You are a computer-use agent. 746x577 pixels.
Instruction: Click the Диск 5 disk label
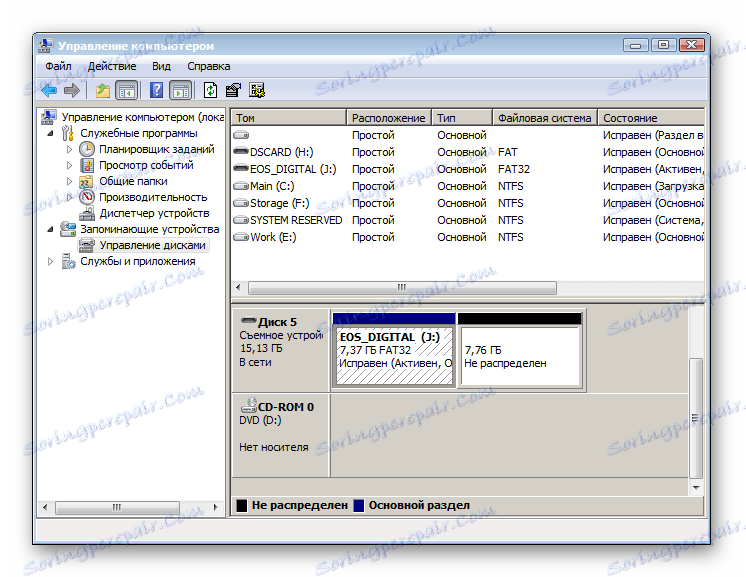[x=277, y=323]
